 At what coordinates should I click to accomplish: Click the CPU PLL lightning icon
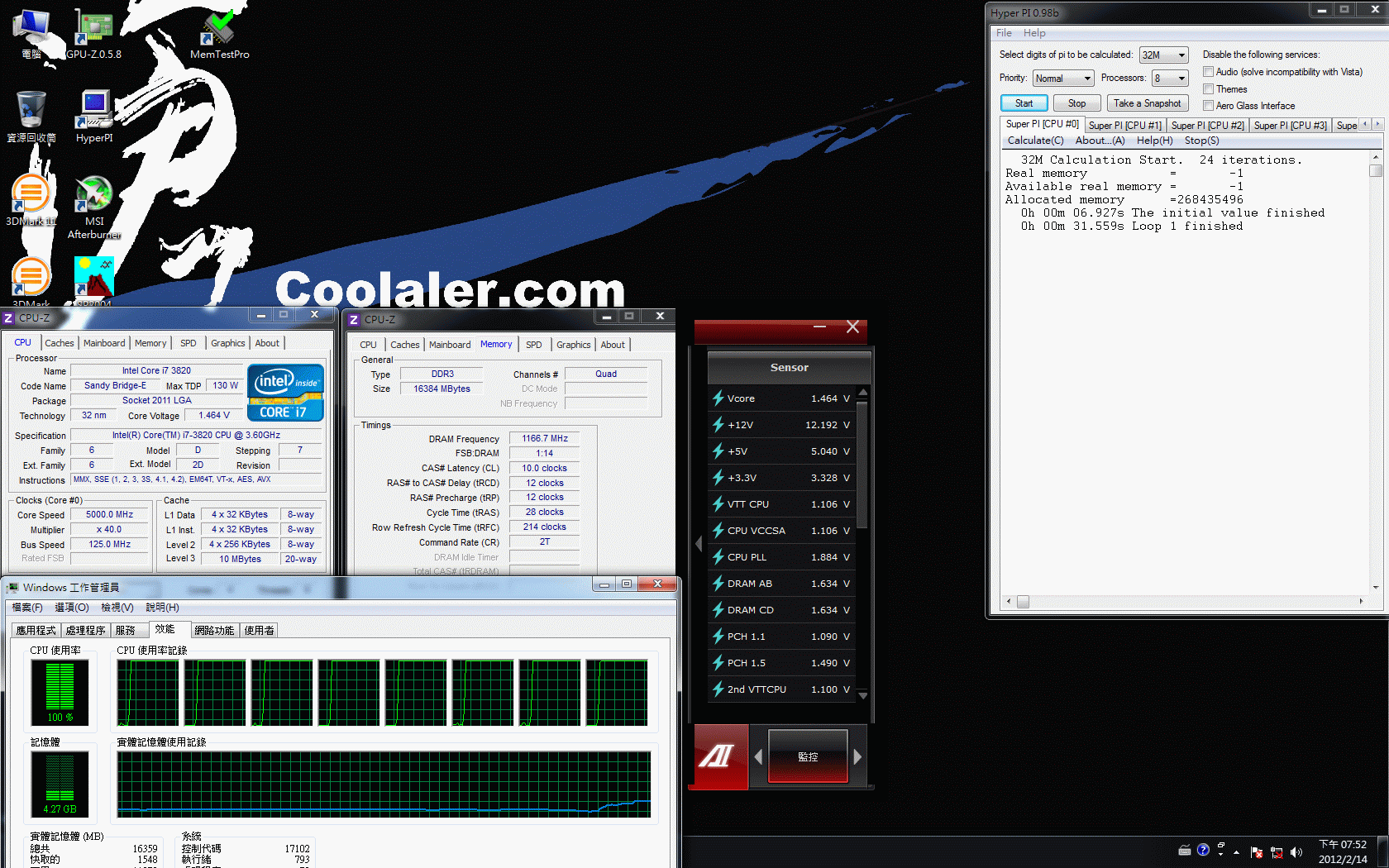click(x=718, y=557)
